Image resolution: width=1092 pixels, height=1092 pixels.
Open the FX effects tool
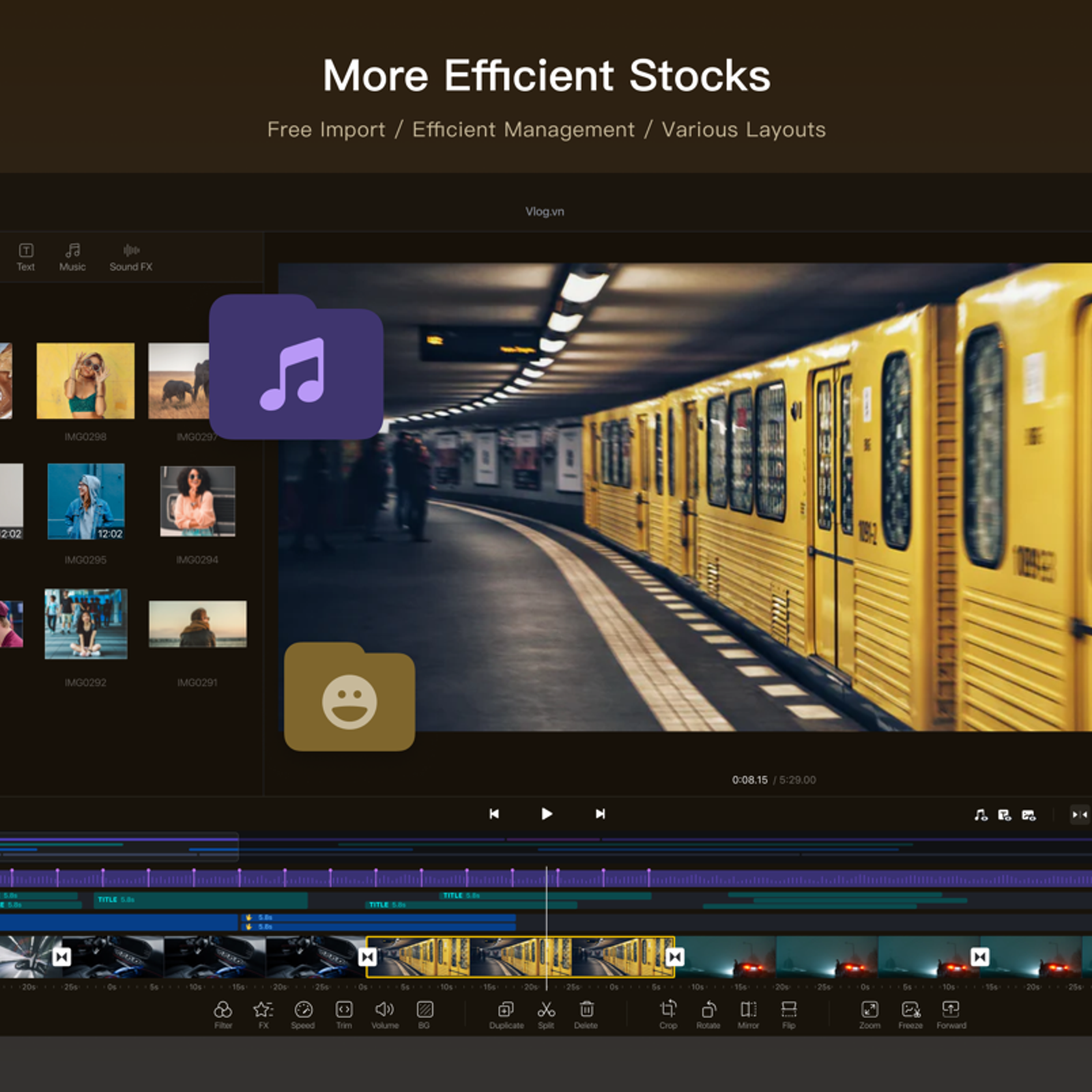[x=263, y=1014]
